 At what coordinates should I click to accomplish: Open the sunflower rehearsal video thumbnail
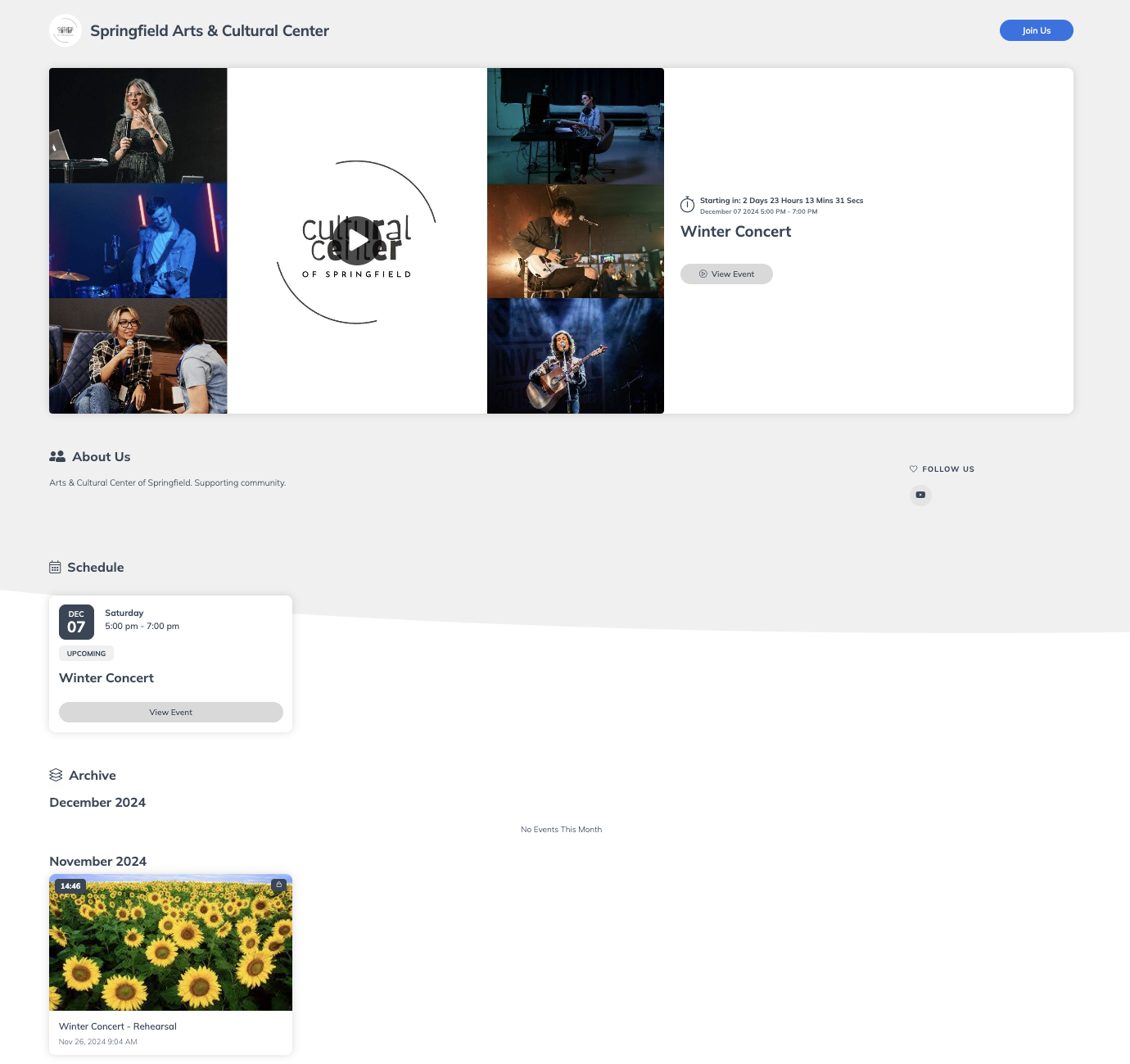point(170,944)
